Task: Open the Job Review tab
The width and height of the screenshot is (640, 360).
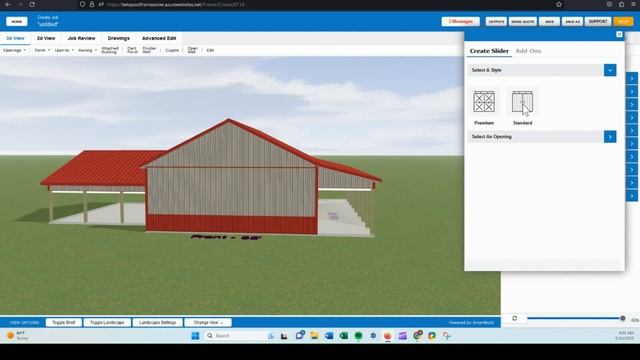Action: click(x=81, y=38)
